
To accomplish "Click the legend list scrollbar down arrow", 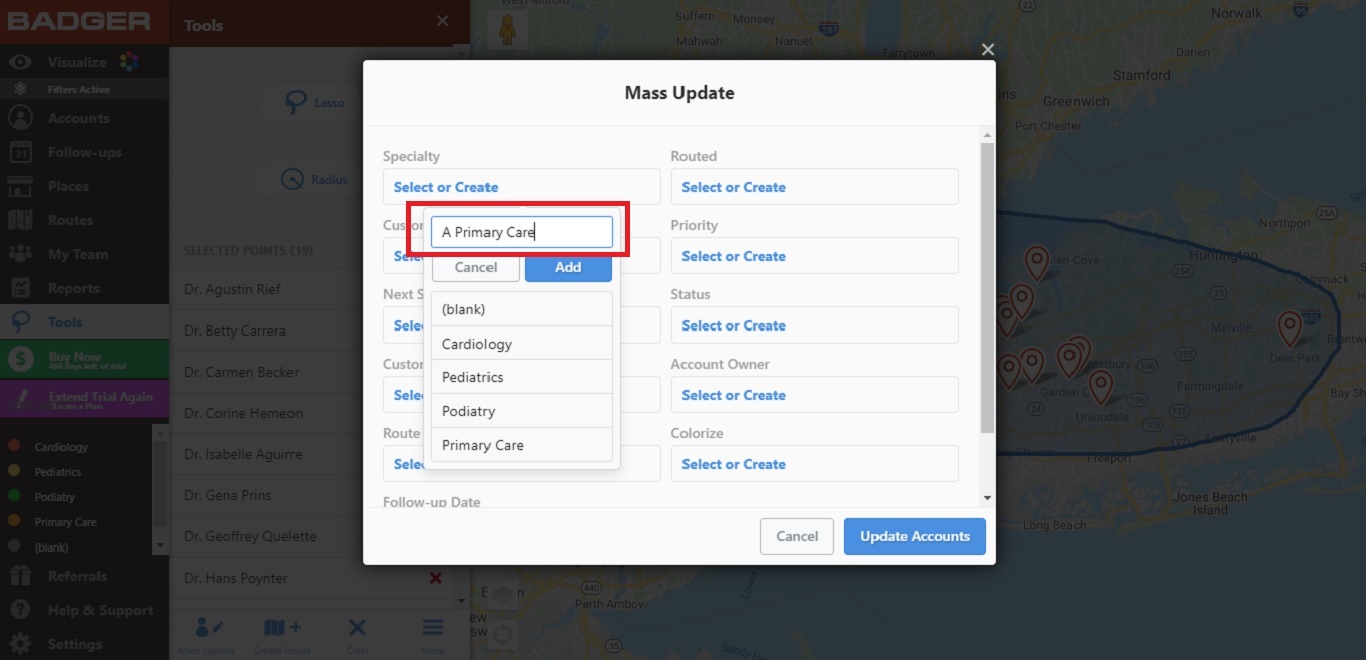I will pyautogui.click(x=160, y=545).
